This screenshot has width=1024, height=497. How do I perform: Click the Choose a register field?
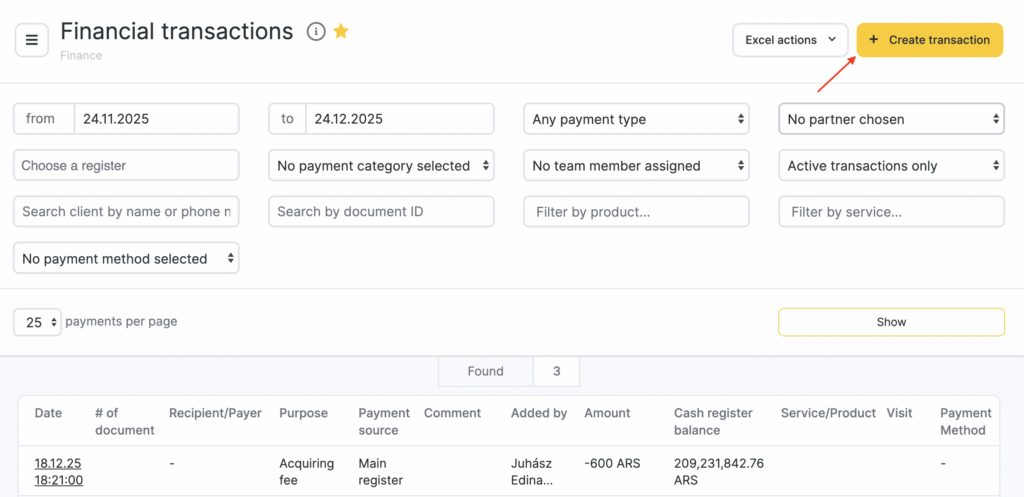pos(126,165)
